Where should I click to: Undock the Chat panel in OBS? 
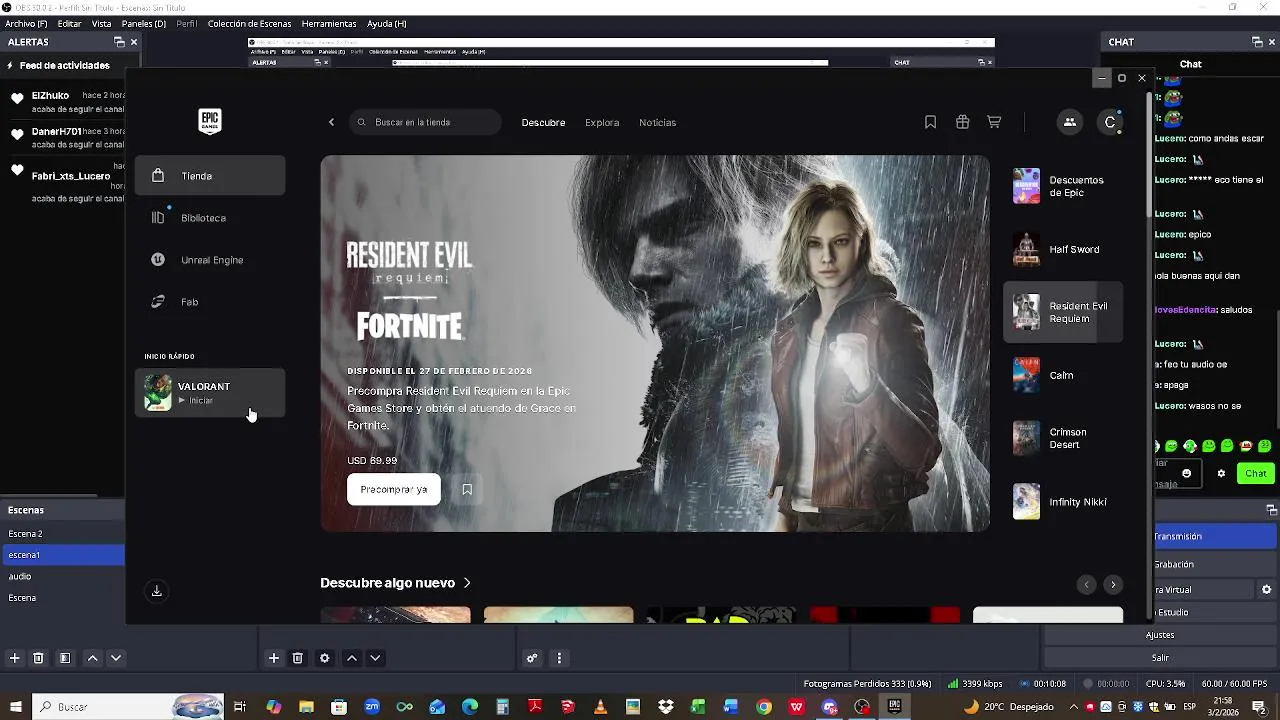point(1257,42)
